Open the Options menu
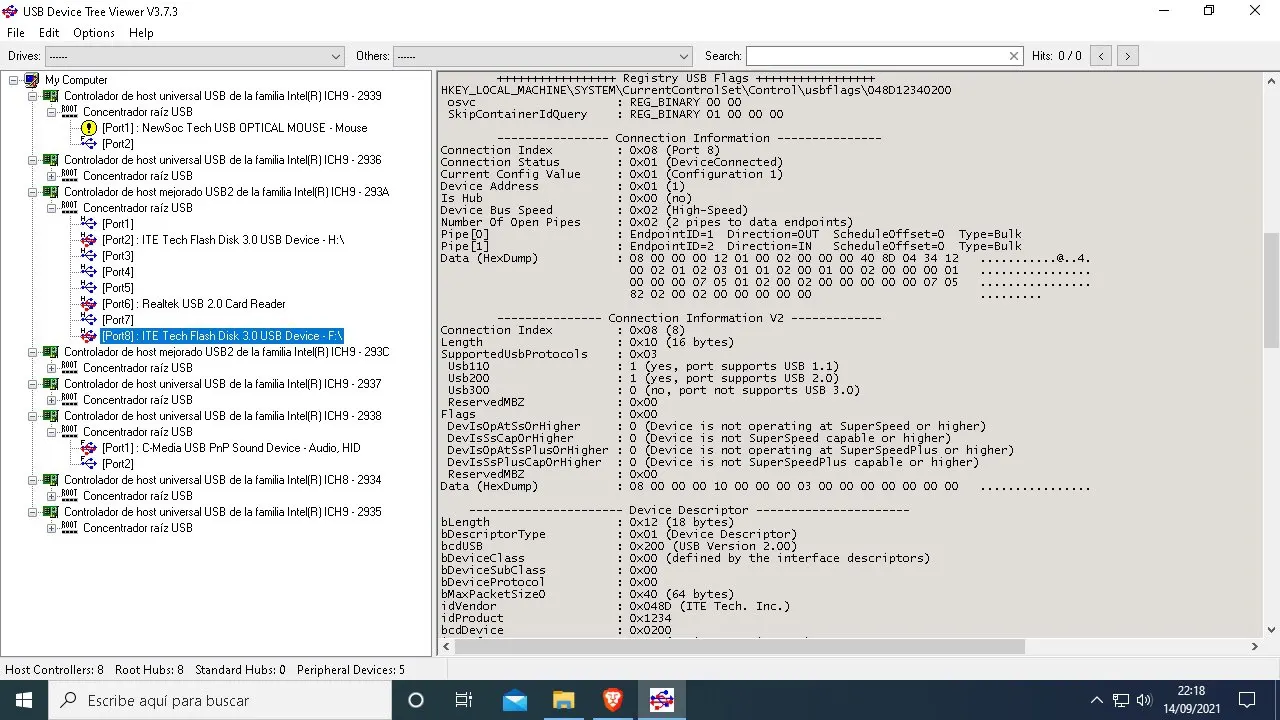The width and height of the screenshot is (1280, 720). (x=94, y=33)
